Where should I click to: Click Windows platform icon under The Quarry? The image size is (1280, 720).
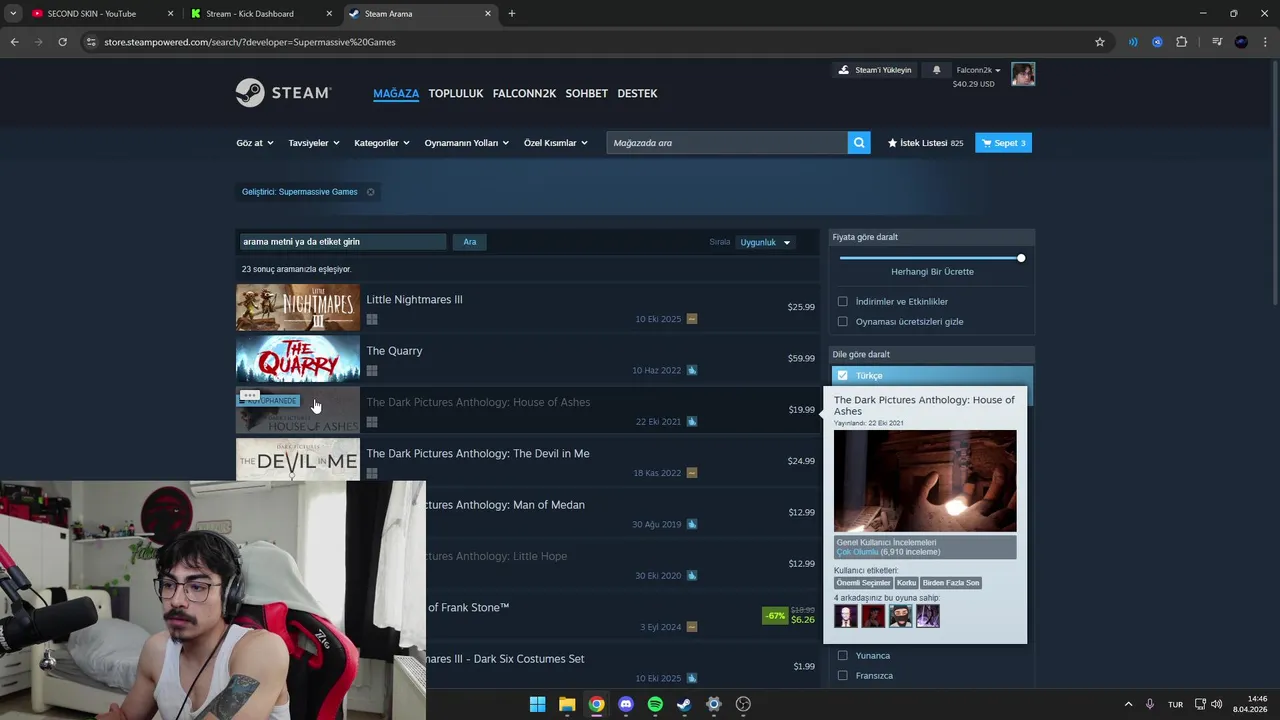pyautogui.click(x=372, y=371)
